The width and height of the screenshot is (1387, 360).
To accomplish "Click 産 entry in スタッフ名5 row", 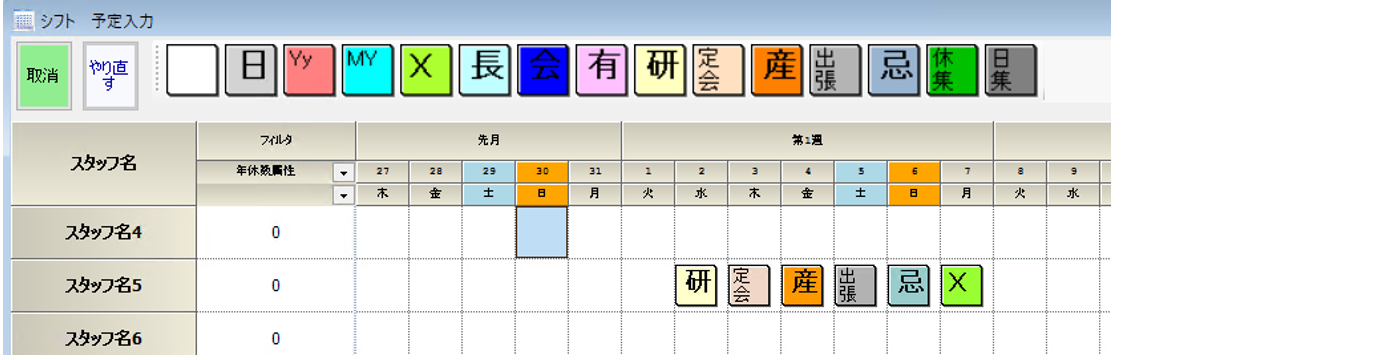I will coord(802,285).
